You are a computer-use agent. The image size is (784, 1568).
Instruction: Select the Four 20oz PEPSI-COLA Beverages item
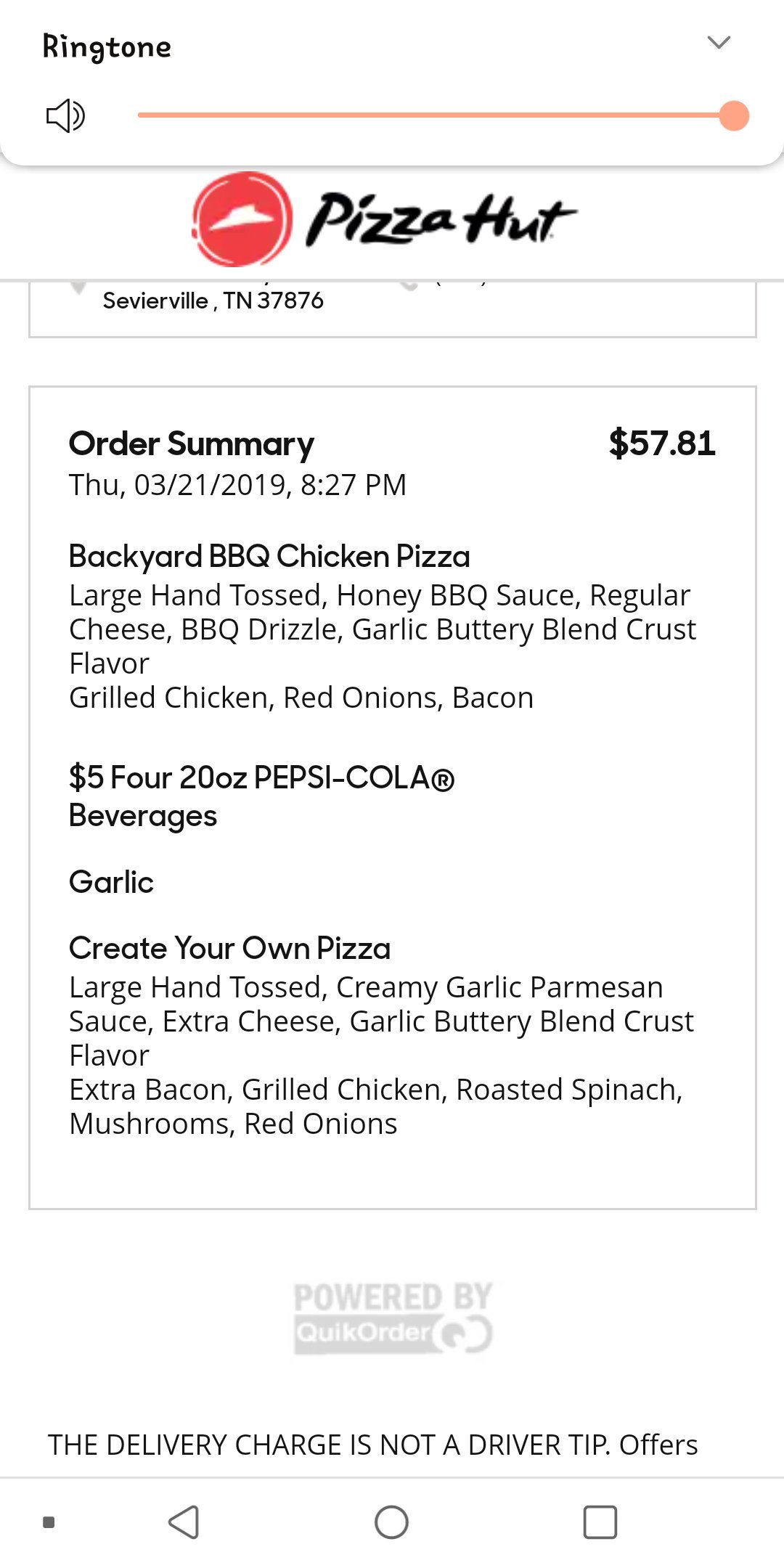click(261, 796)
